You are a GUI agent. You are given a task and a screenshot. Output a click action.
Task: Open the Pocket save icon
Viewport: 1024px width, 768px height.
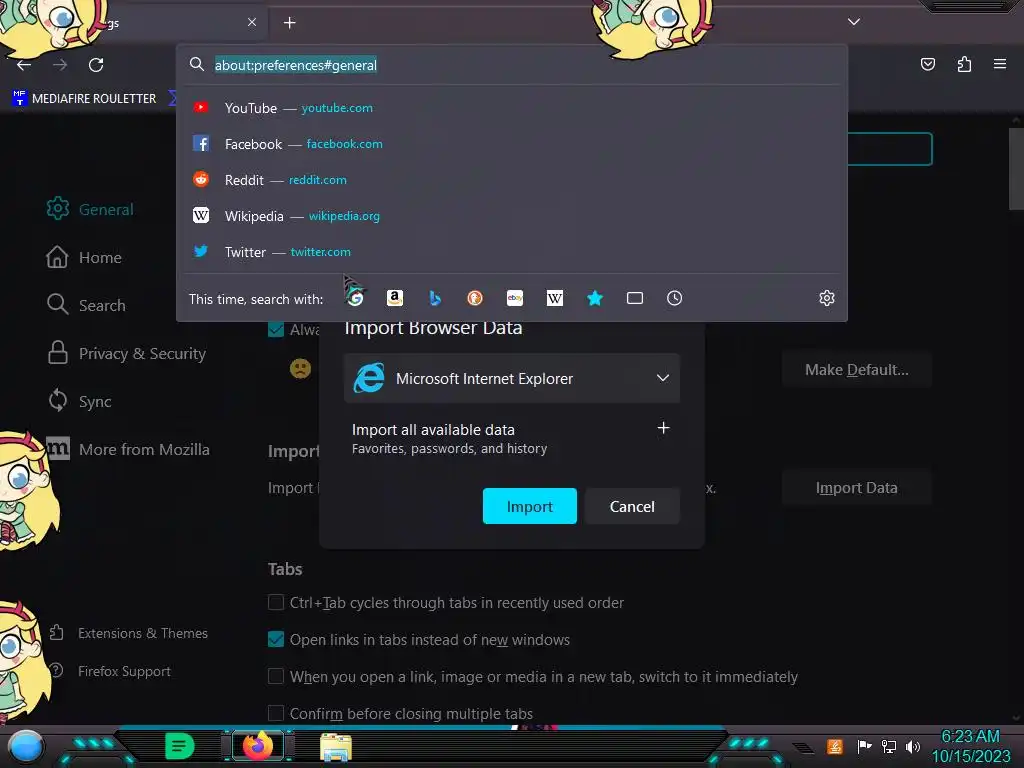[927, 64]
